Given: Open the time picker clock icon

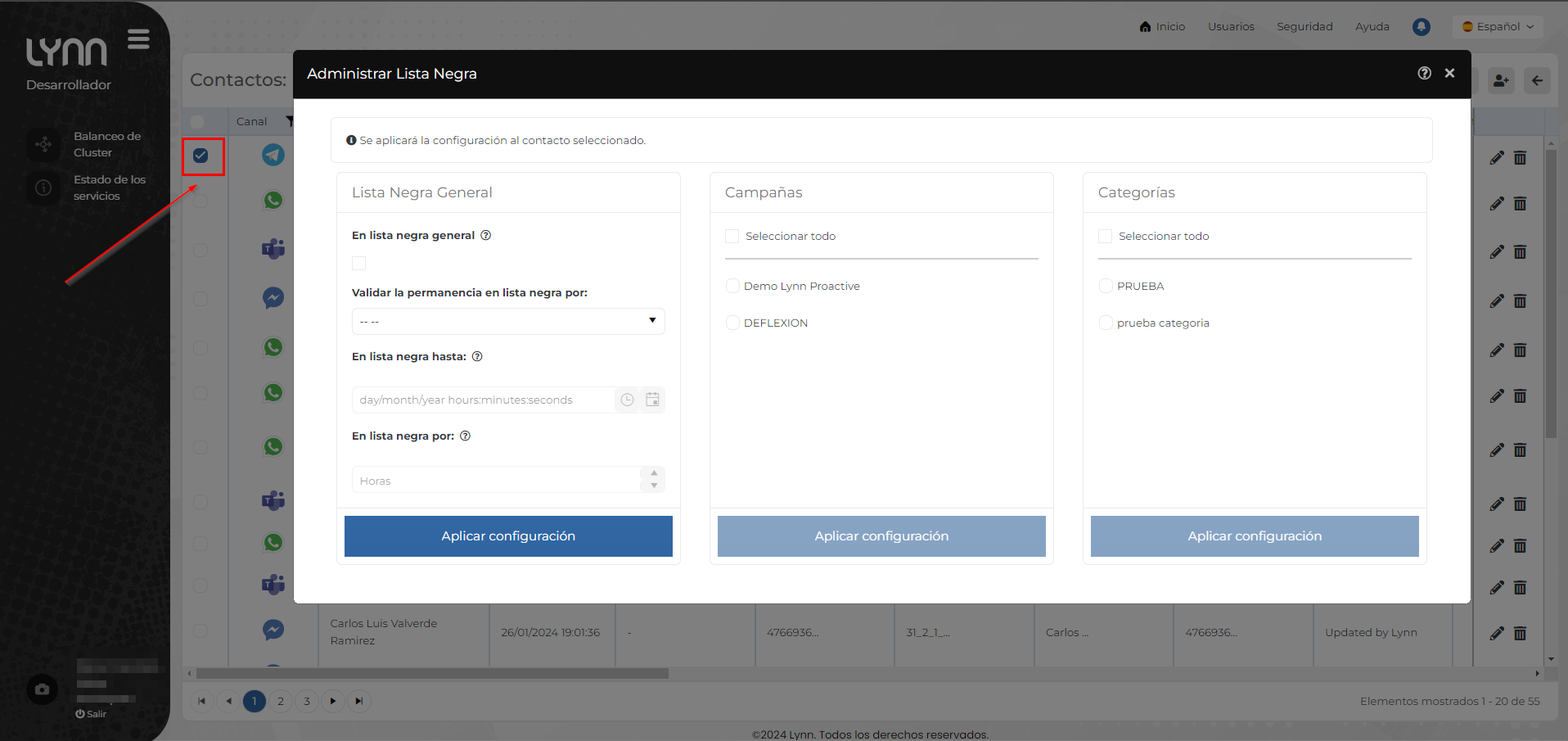Looking at the screenshot, I should (x=627, y=400).
